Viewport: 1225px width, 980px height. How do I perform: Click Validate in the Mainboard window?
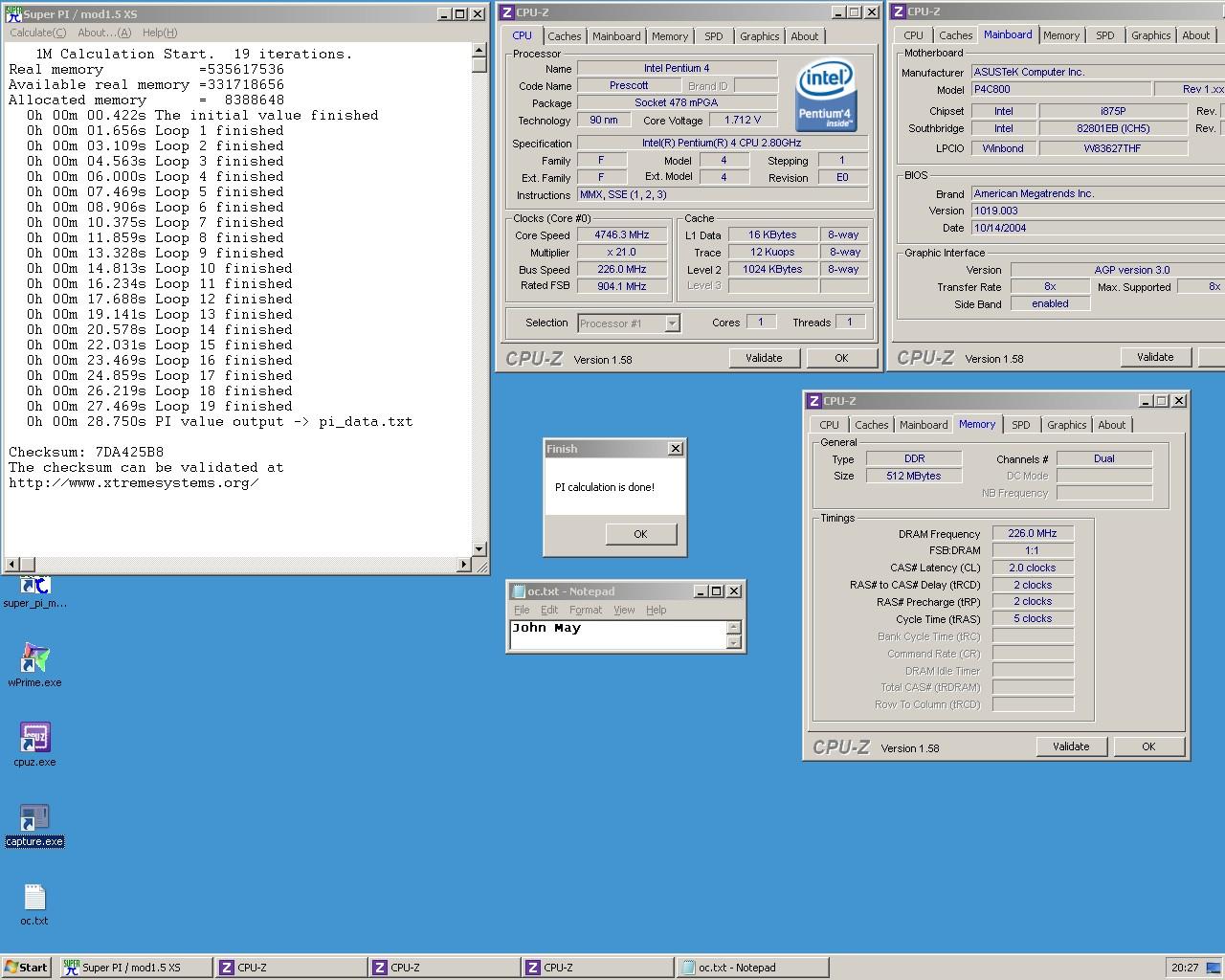[x=1155, y=357]
